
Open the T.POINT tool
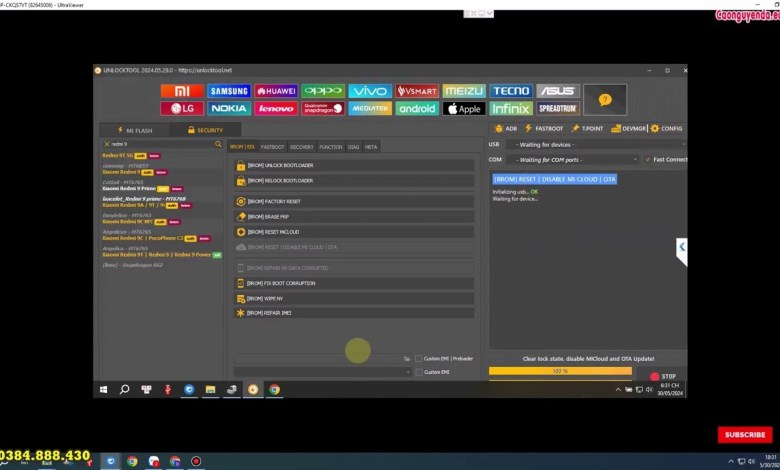[x=587, y=128]
